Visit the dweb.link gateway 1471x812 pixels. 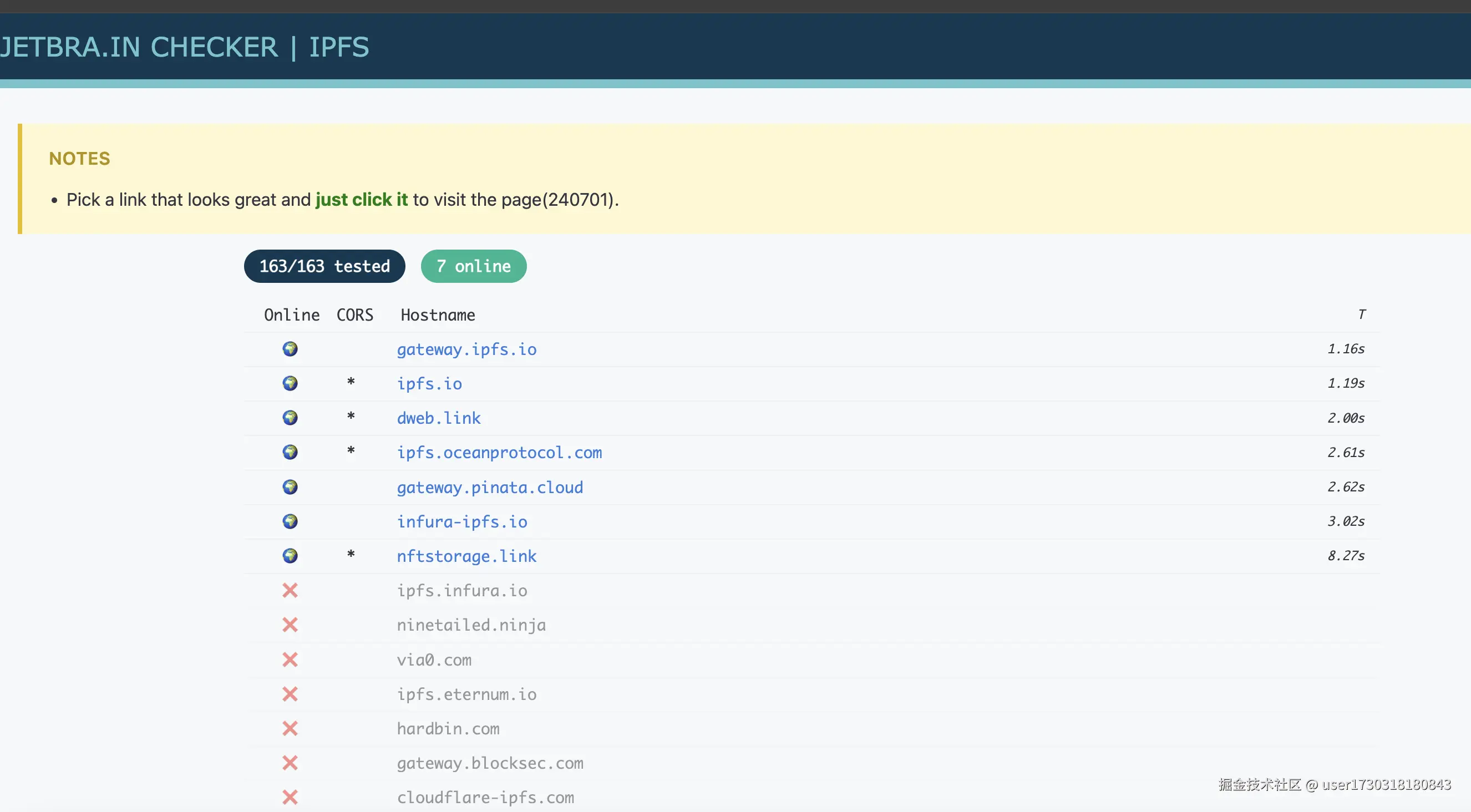[x=439, y=418]
